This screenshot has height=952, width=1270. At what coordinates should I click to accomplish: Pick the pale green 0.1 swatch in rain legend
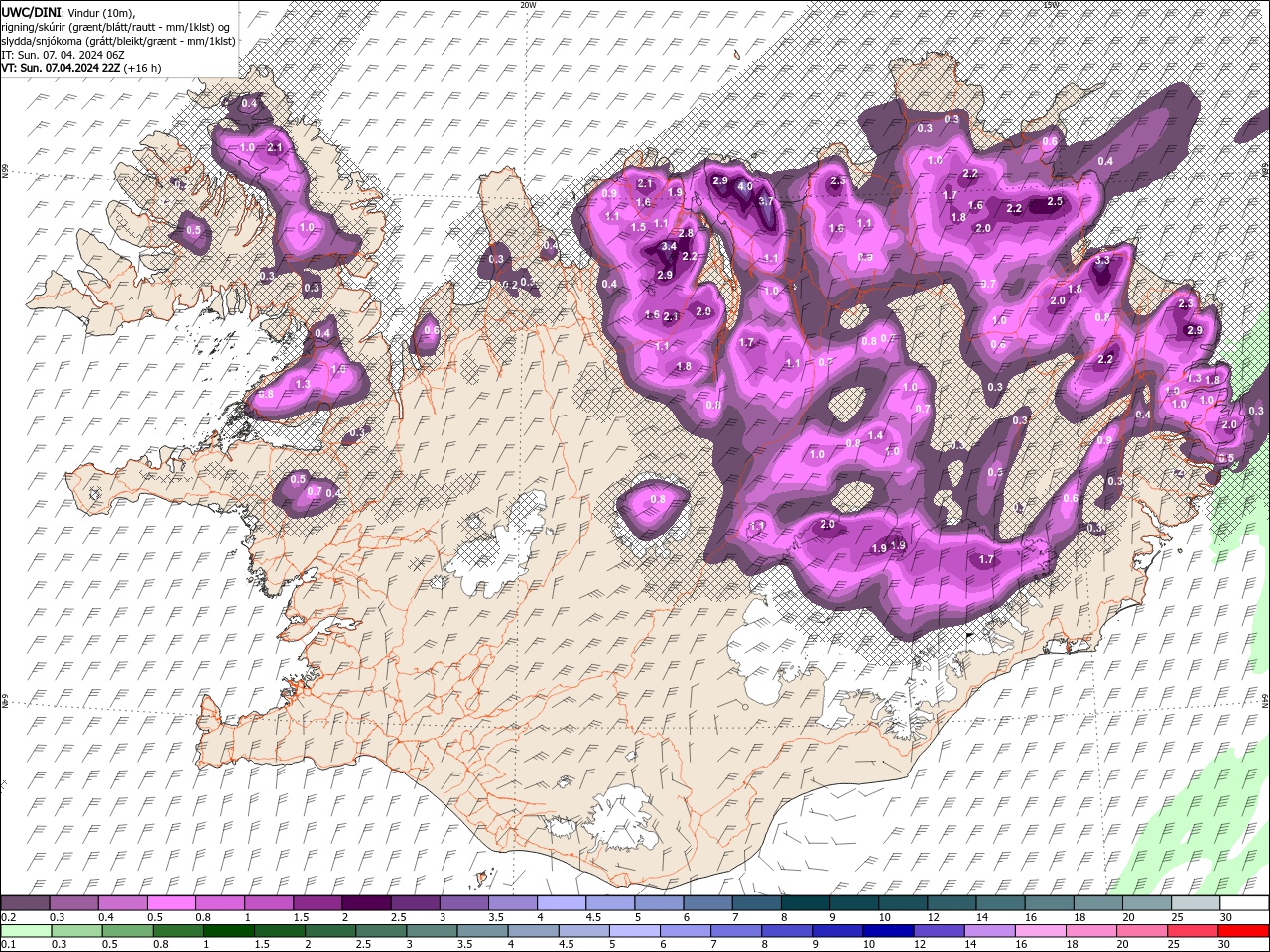point(25,931)
